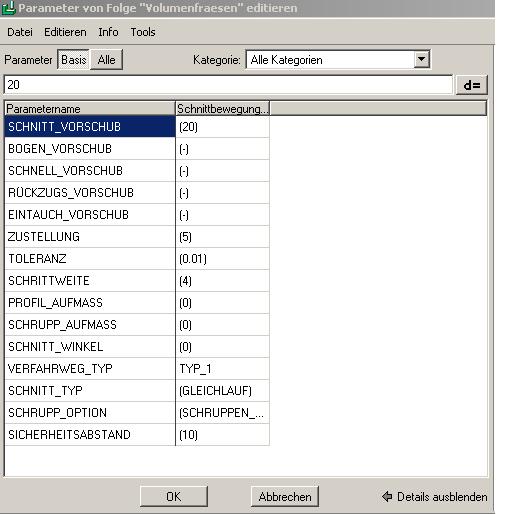512x514 pixels.
Task: Click the d= button beside input
Action: [472, 85]
